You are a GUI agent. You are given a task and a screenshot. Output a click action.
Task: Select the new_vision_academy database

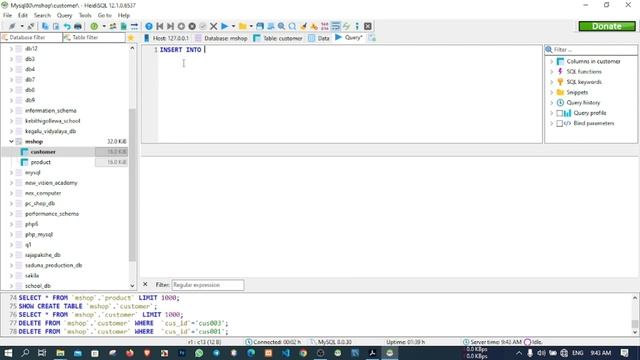click(51, 183)
